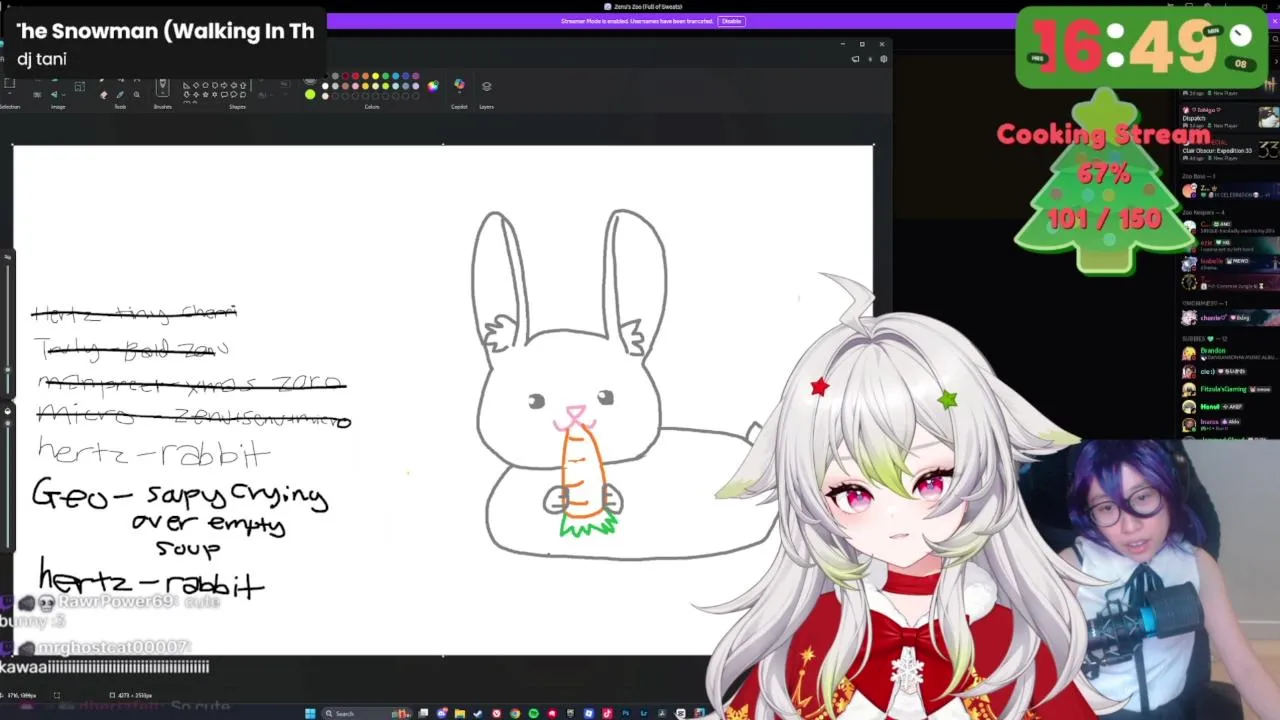Select member Brandon in Discord list
The height and width of the screenshot is (720, 1280).
pos(1228,352)
